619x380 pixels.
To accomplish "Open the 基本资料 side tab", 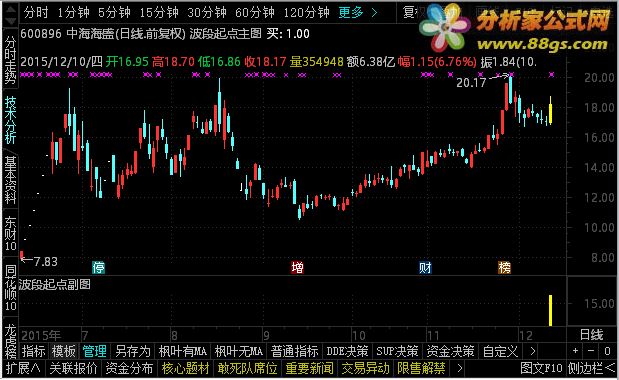I will point(10,180).
